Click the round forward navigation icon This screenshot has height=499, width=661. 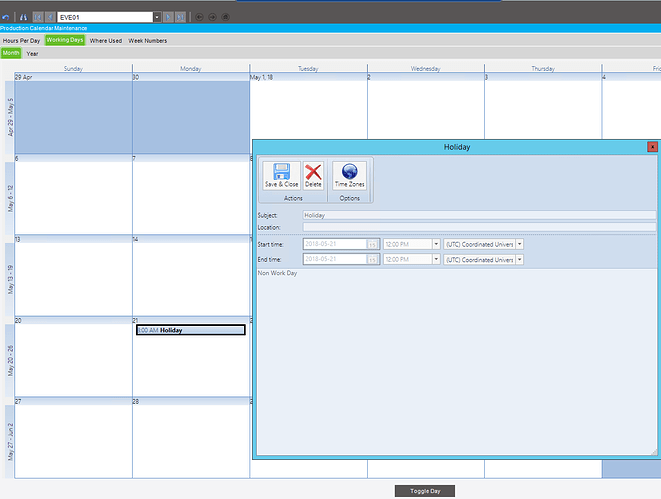coord(212,17)
